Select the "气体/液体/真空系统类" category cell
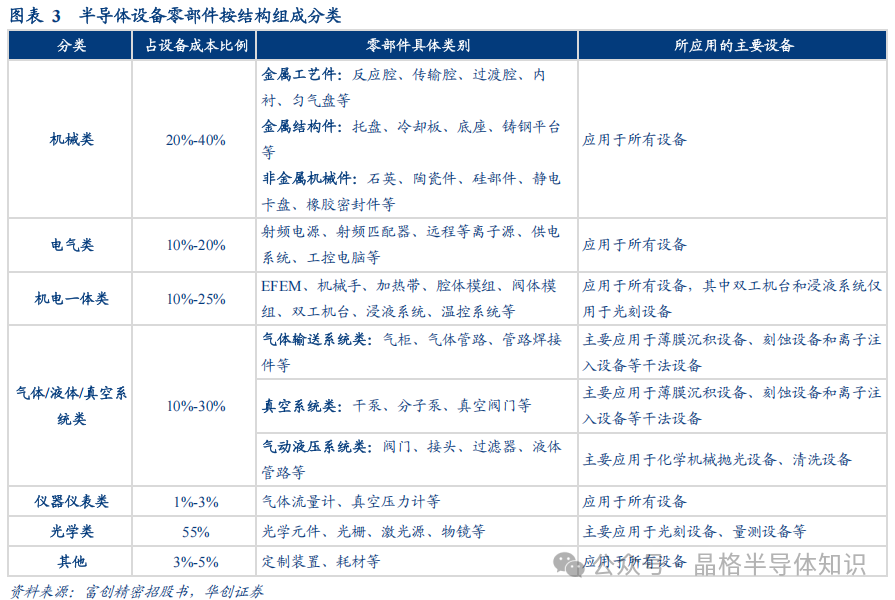This screenshot has height=600, width=895. 71,405
